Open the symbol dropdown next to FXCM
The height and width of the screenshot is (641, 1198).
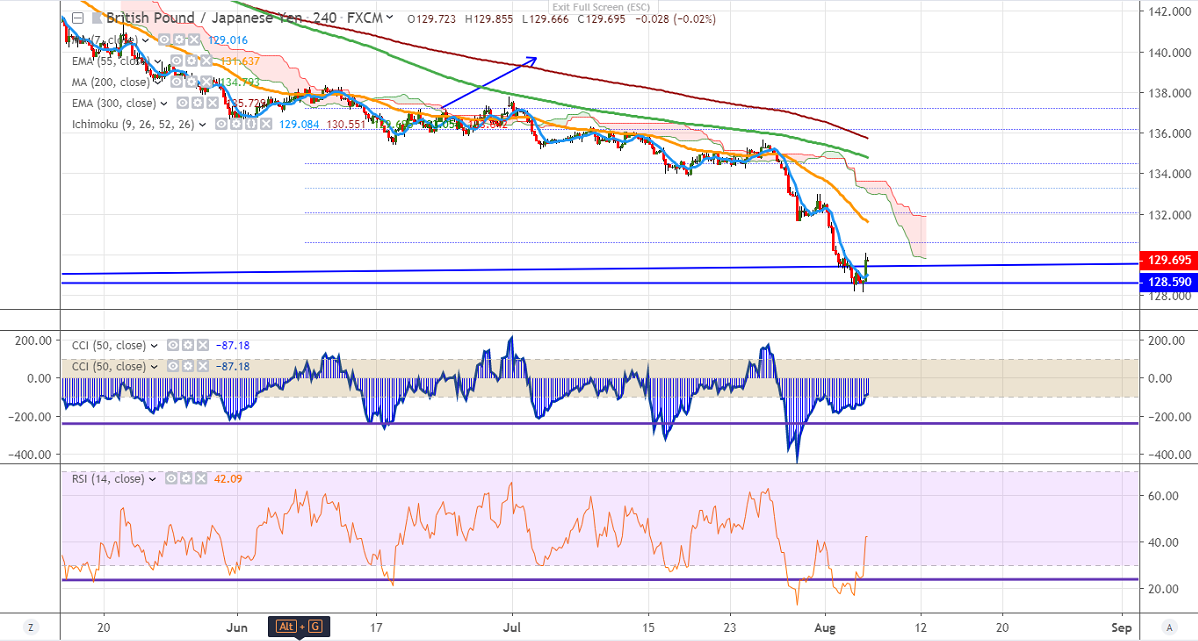tap(390, 18)
